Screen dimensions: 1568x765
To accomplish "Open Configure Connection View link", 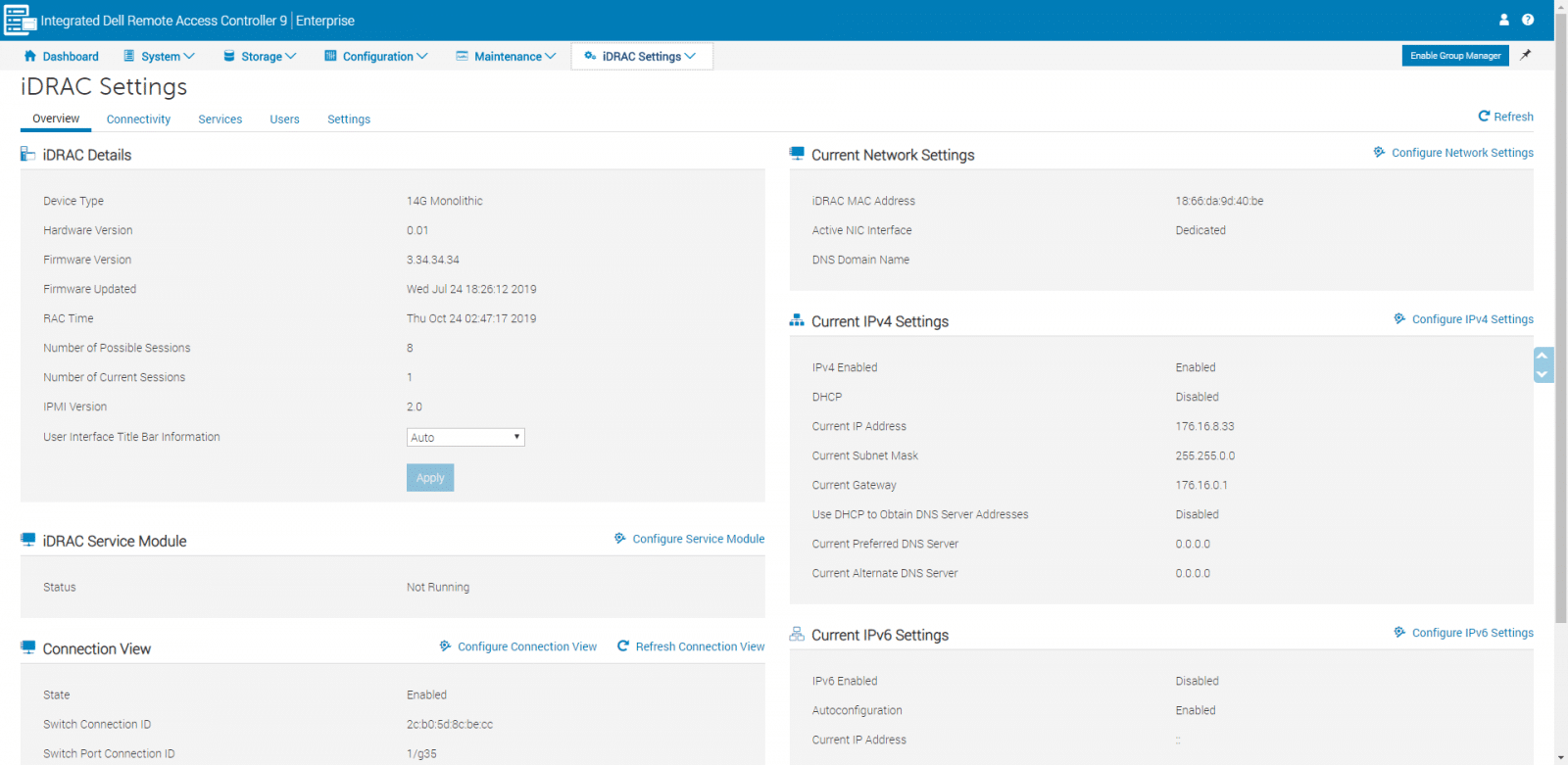I will 526,646.
